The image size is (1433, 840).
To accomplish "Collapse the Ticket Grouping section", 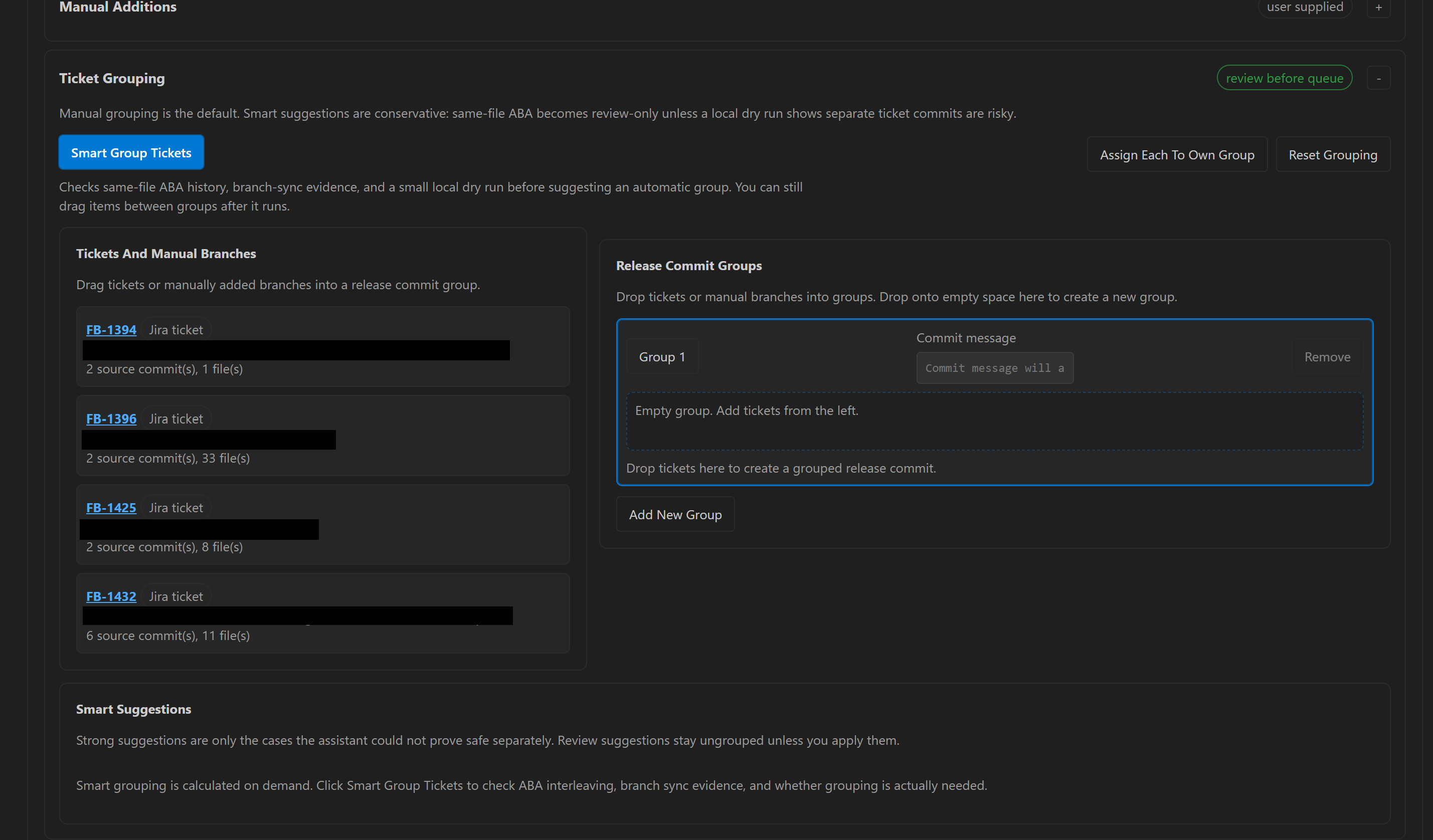I will [x=1378, y=78].
